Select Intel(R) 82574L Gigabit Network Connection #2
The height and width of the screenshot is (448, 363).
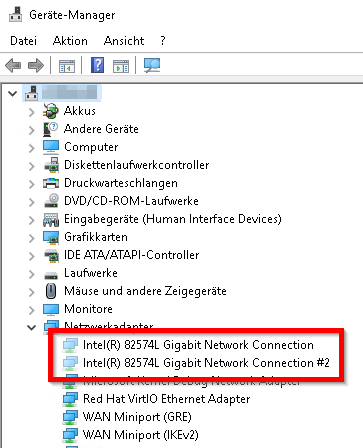coord(206,363)
